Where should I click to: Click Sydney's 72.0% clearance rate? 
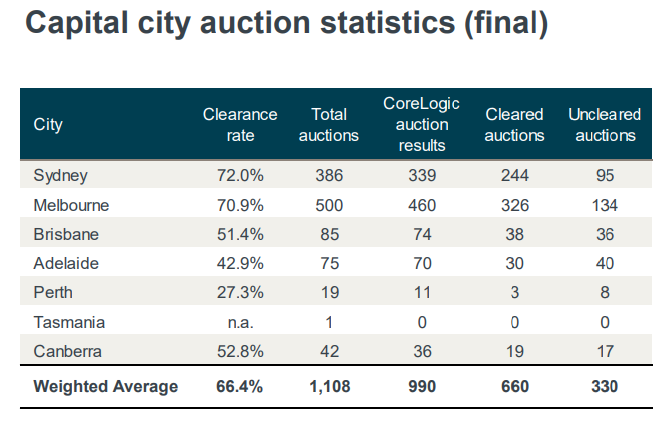coord(240,175)
